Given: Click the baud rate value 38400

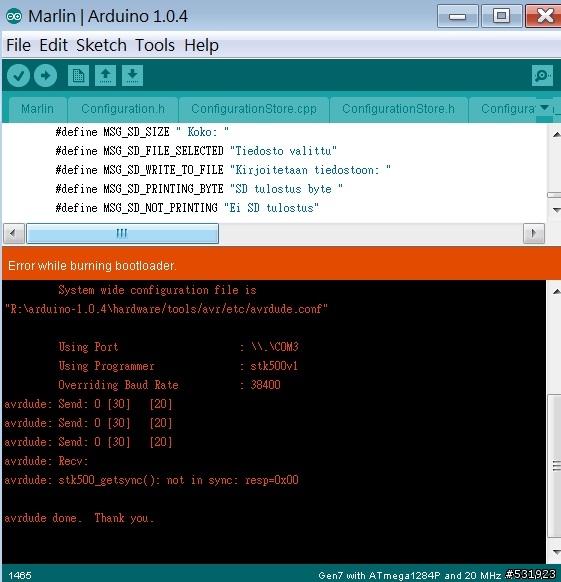Looking at the screenshot, I should coord(265,385).
